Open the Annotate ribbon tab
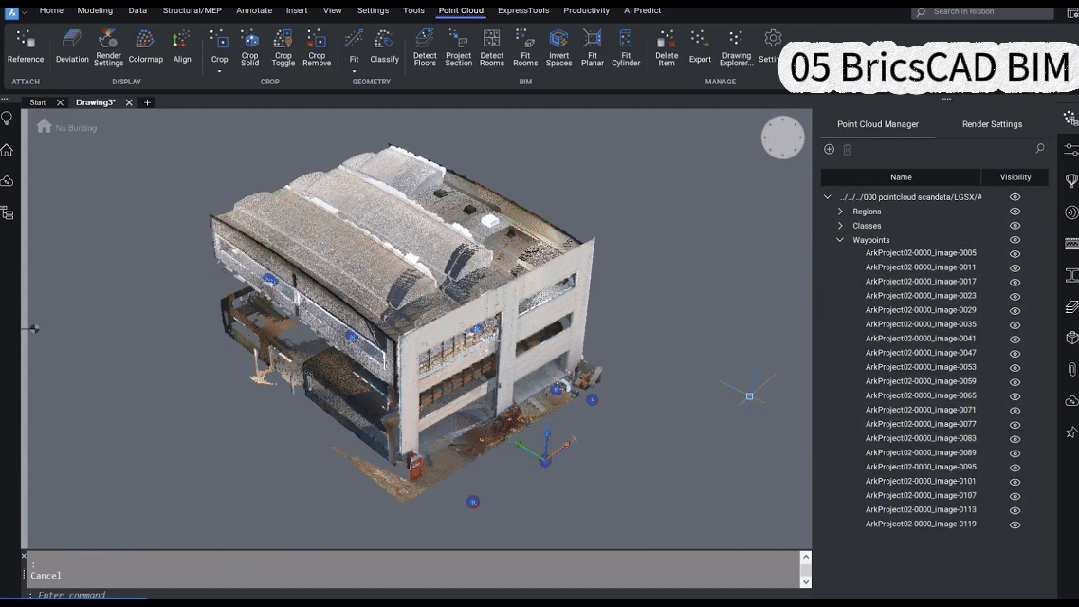Viewport: 1079px width, 607px height. point(254,10)
